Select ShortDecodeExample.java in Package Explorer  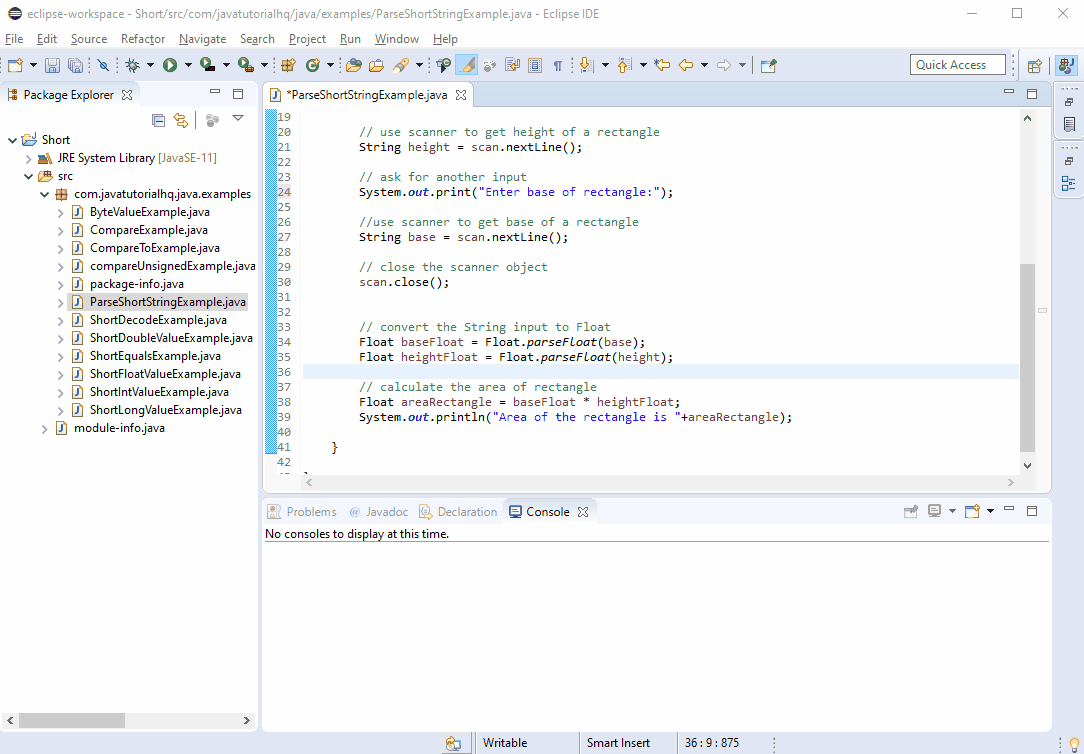[x=158, y=320]
